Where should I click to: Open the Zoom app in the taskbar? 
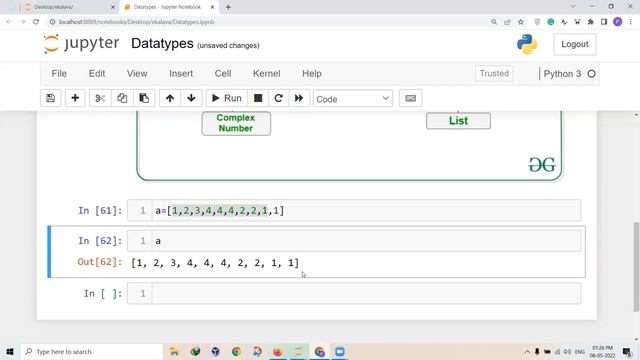click(340, 351)
